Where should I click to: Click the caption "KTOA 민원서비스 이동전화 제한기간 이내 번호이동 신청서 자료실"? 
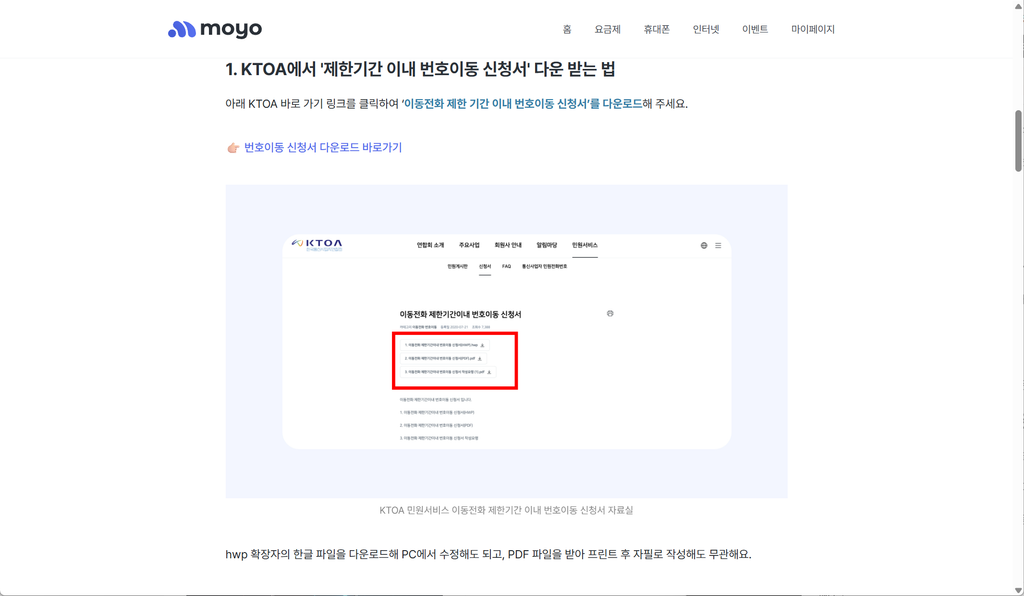pos(506,510)
